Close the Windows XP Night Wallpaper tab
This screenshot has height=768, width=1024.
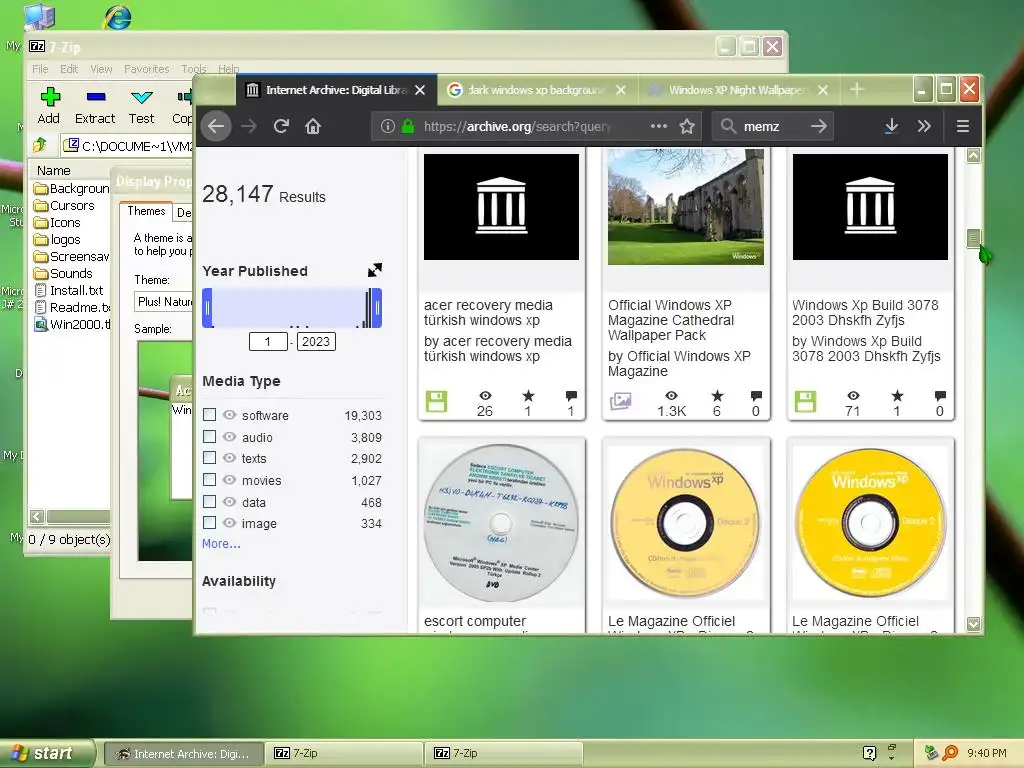point(823,90)
